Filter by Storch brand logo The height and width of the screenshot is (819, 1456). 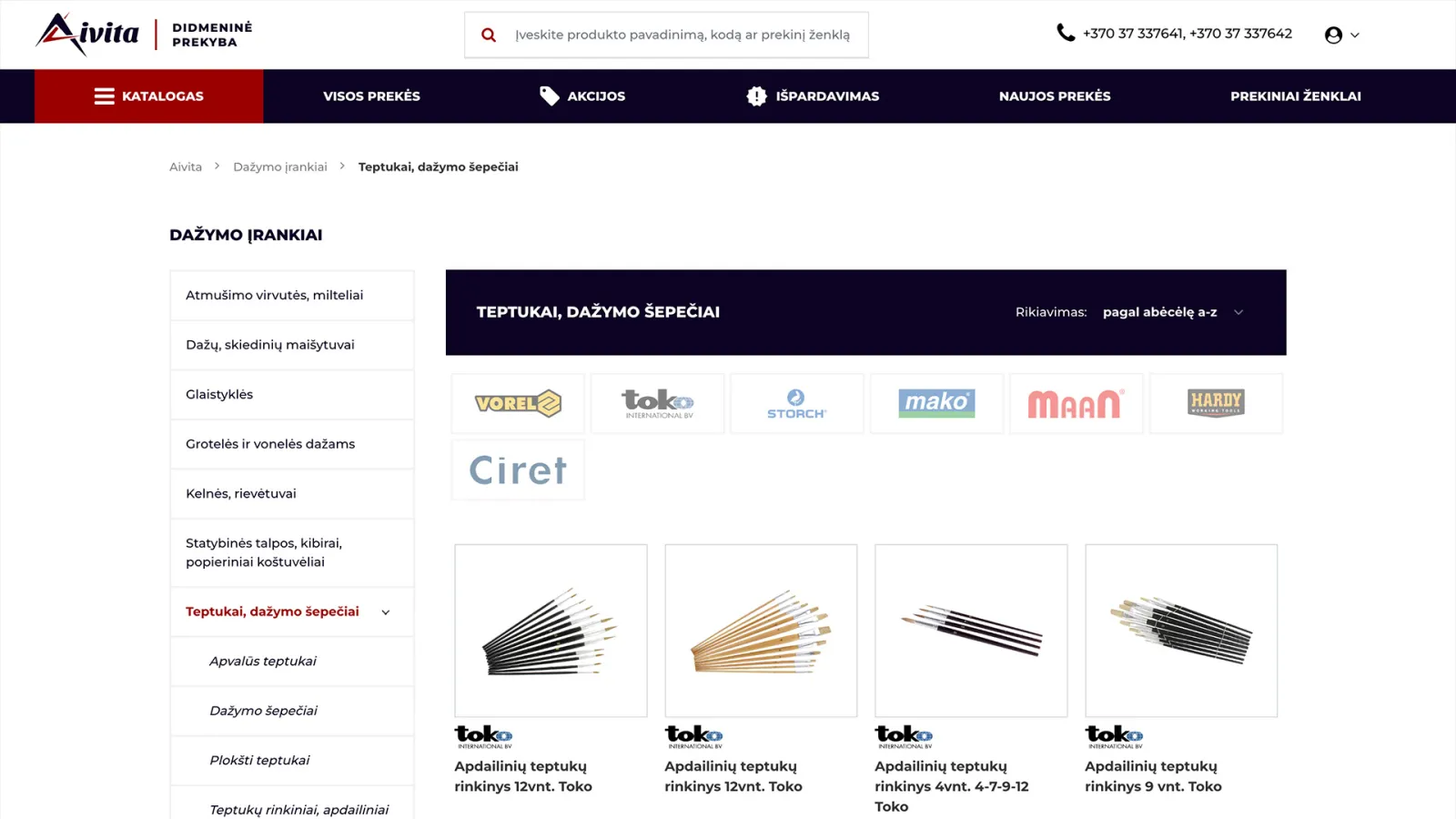click(796, 403)
